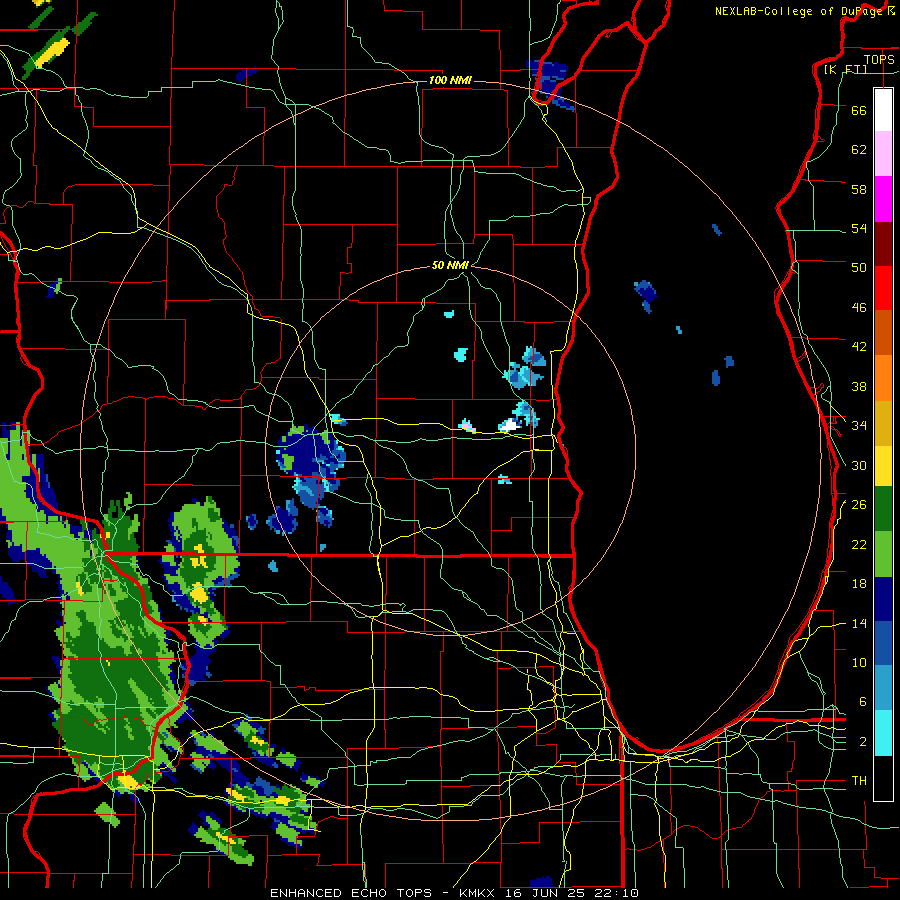Select the white swatch in the legend
Viewport: 900px width, 900px height.
(x=883, y=110)
